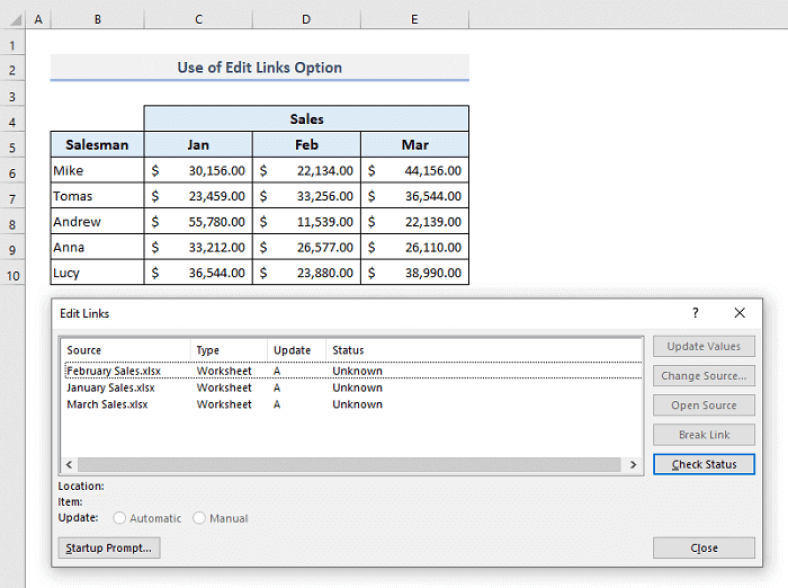The image size is (788, 588).
Task: Select the Automatic update radio button
Action: pos(120,518)
